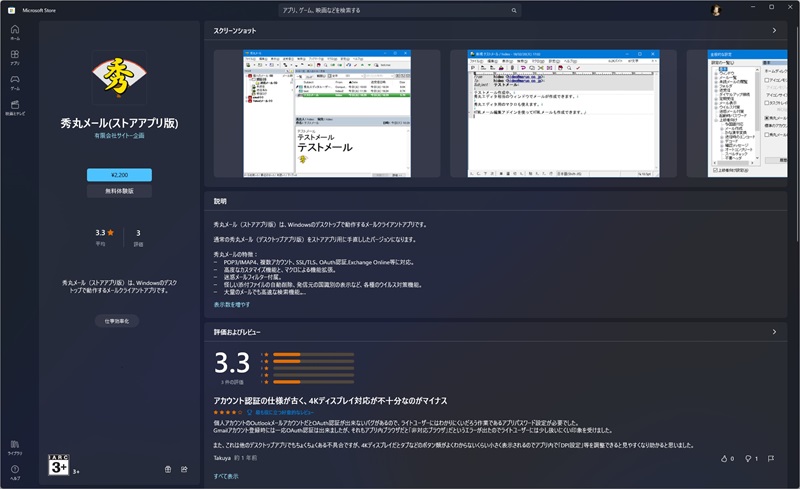Minimize the Microsoft Store window
Viewport: 800px width, 489px height.
(x=753, y=7)
